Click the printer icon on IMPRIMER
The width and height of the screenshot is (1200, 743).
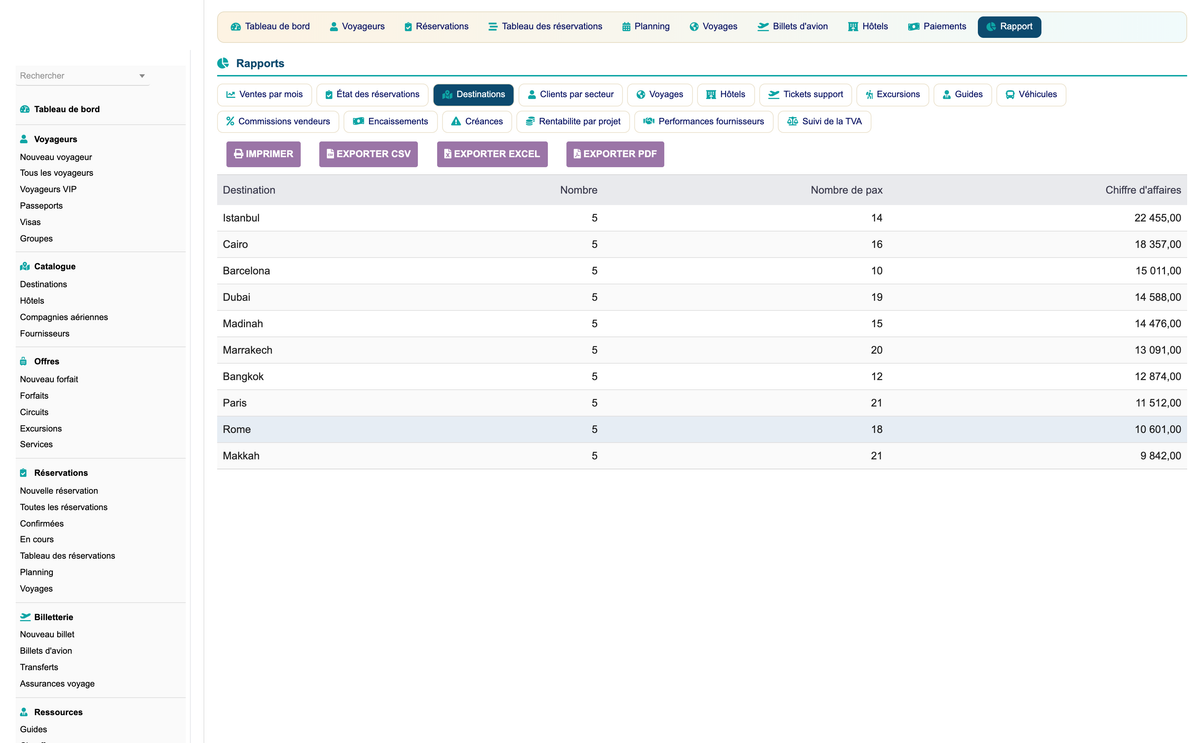click(238, 154)
